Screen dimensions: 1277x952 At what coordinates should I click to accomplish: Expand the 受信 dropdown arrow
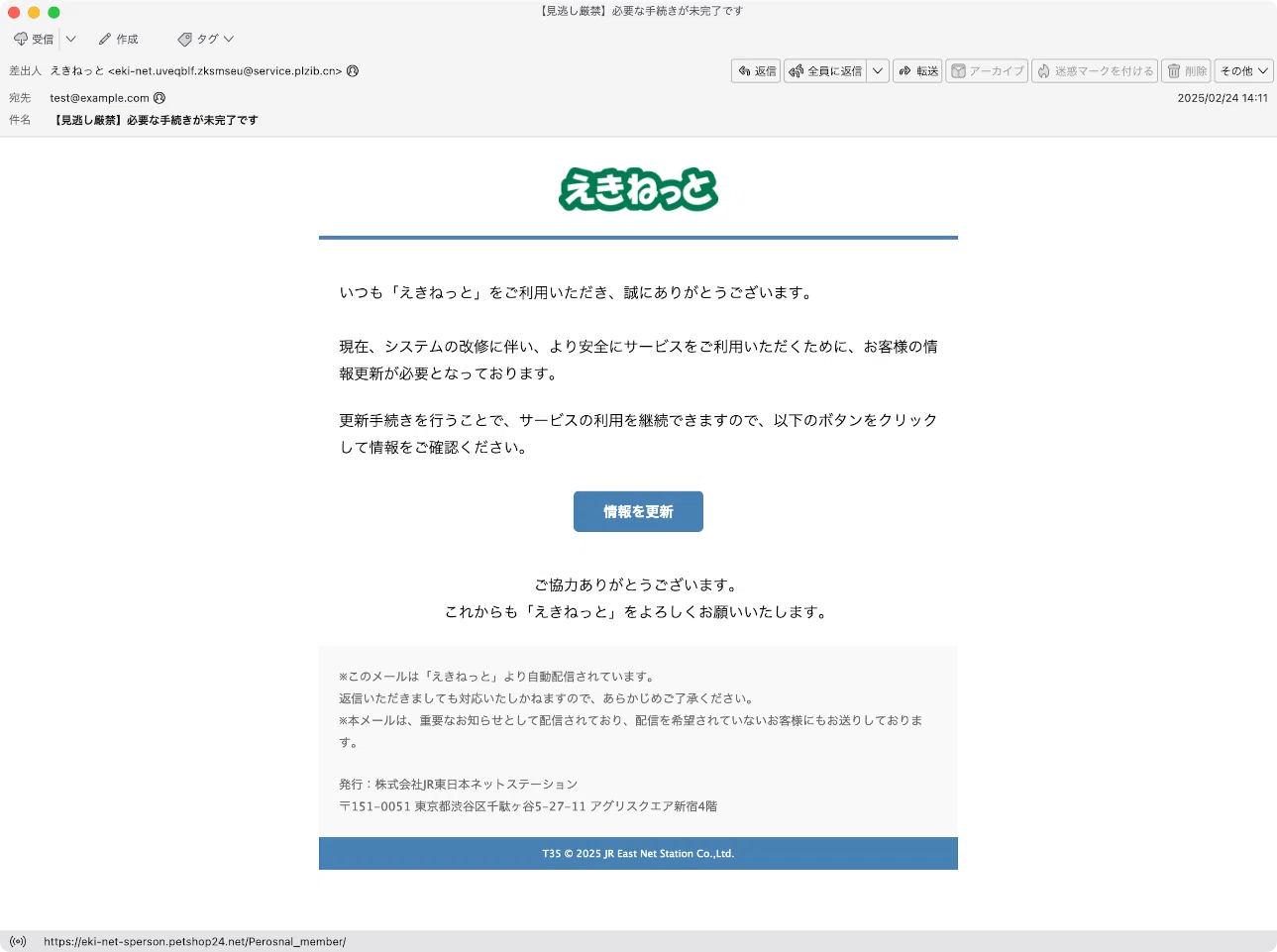[x=70, y=40]
